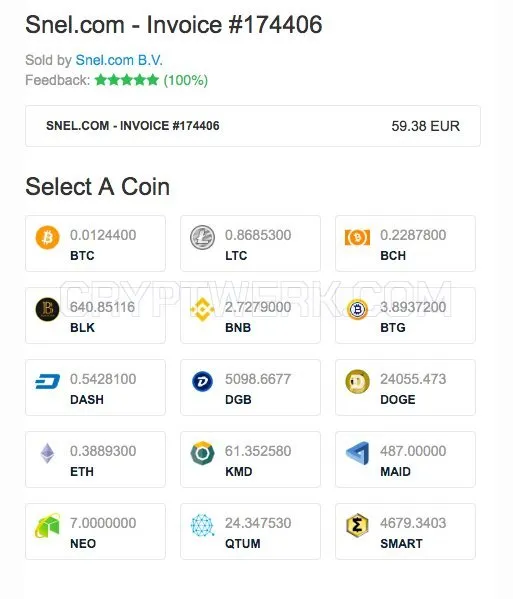Select the Ethereum ETH diamond icon
The height and width of the screenshot is (599, 513).
point(47,453)
